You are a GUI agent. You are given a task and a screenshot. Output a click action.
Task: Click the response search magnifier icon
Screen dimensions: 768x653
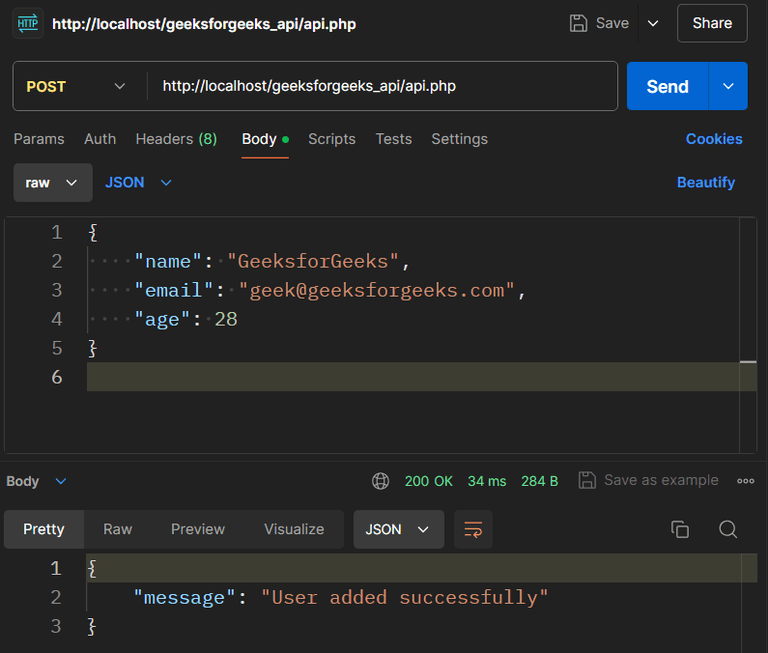728,530
